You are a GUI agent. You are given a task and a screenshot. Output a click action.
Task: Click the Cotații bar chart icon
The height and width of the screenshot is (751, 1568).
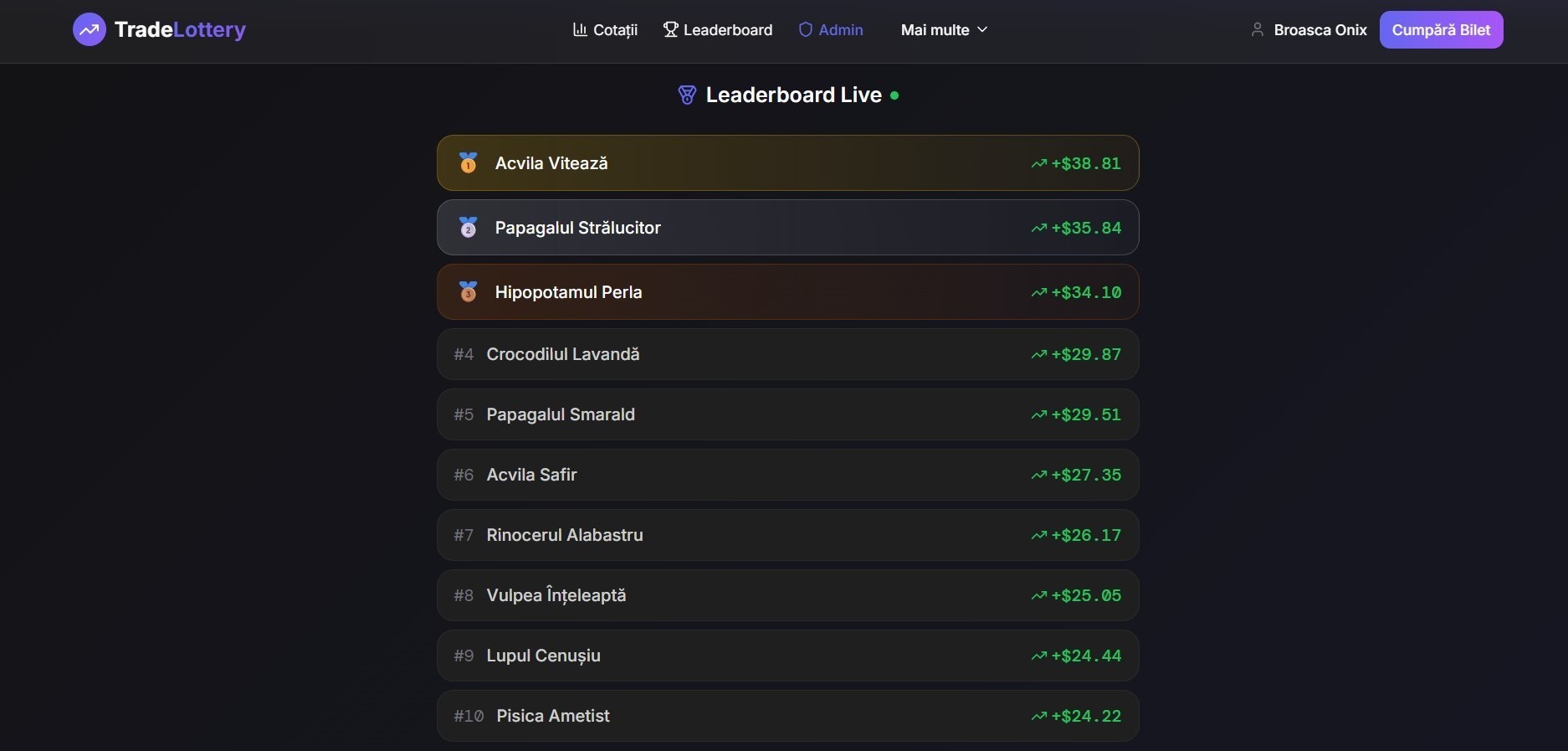click(x=580, y=29)
